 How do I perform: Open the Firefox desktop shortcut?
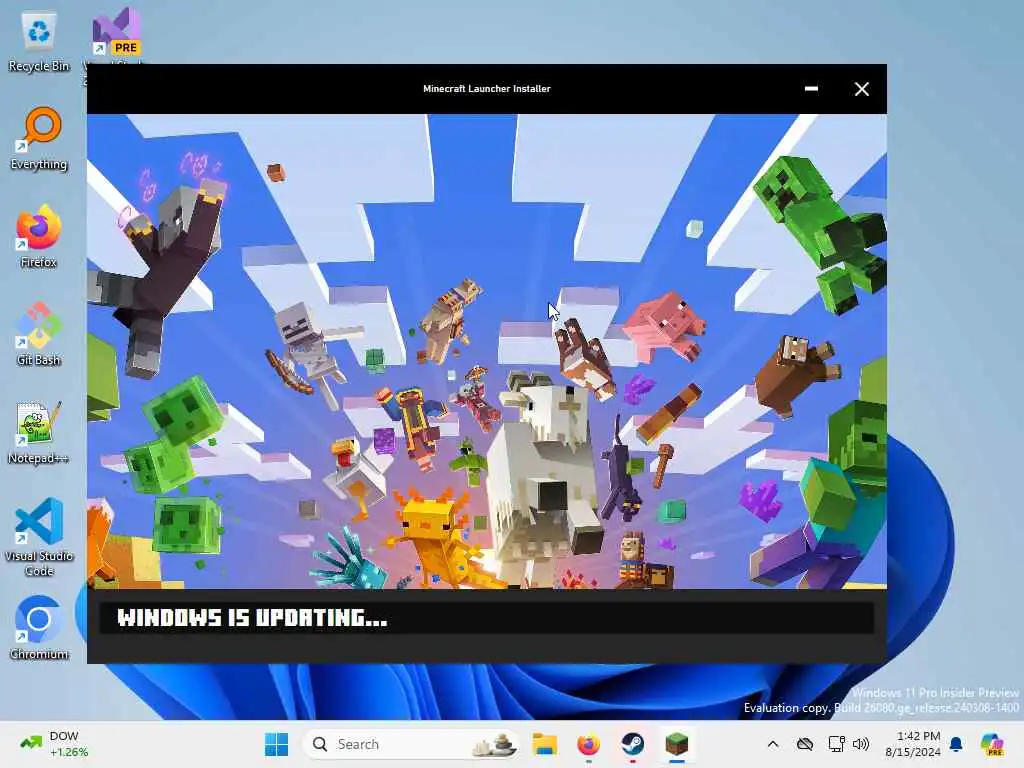click(x=39, y=237)
